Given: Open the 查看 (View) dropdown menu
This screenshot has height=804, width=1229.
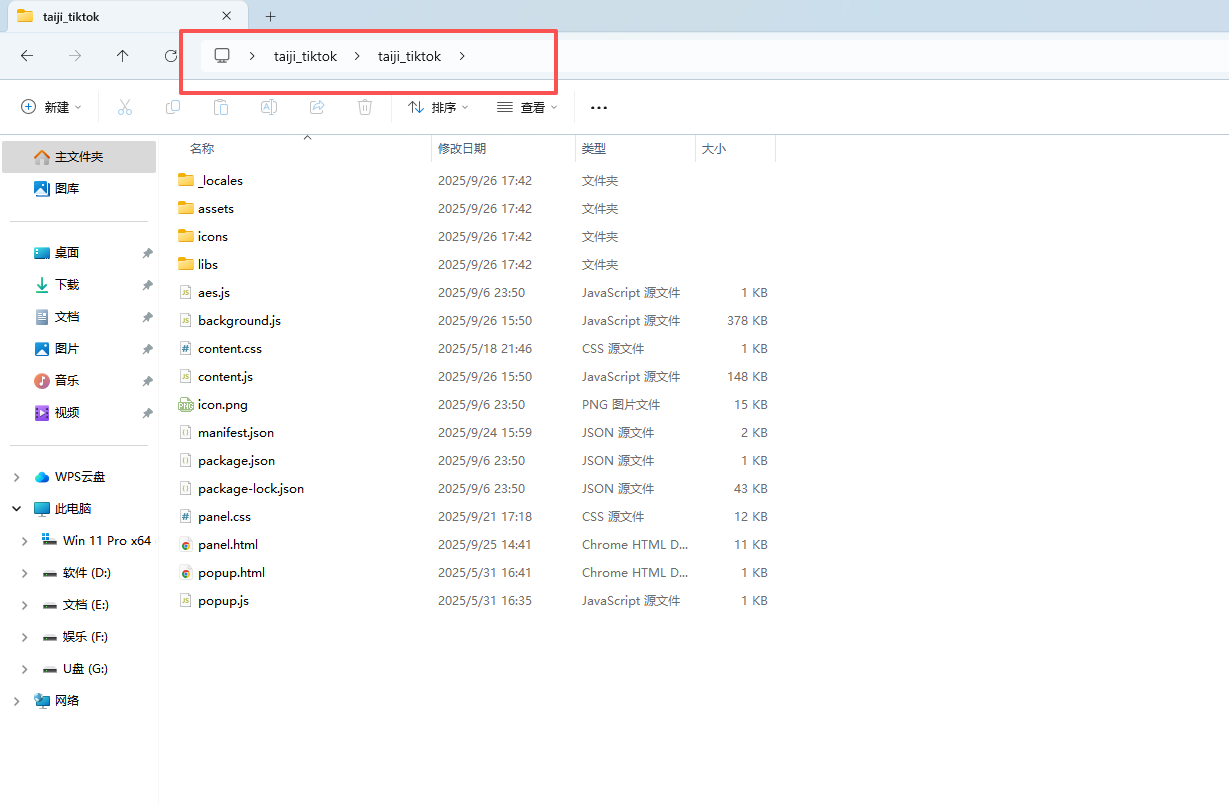Looking at the screenshot, I should (x=527, y=107).
